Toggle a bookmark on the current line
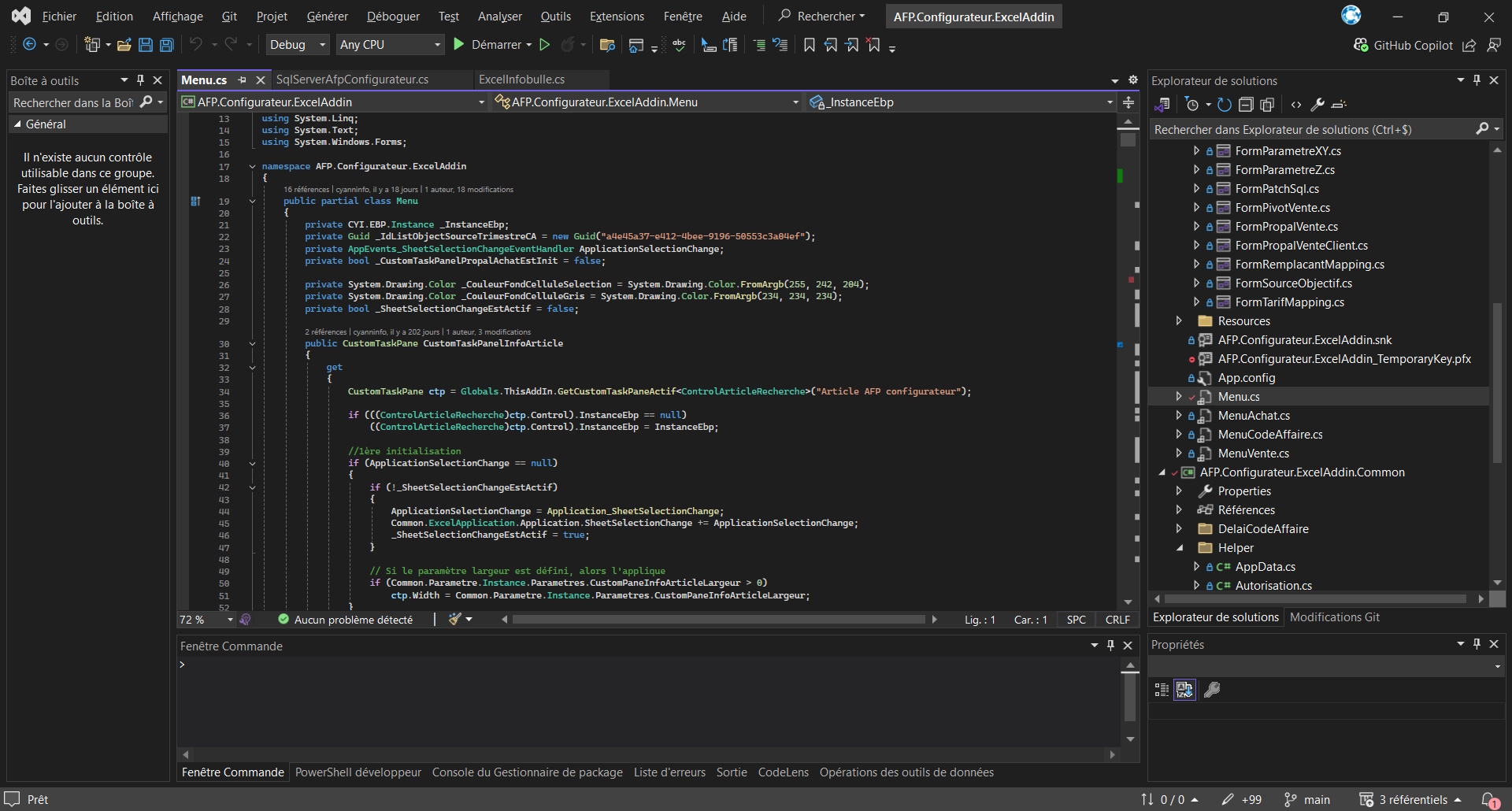This screenshot has height=811, width=1512. [809, 45]
